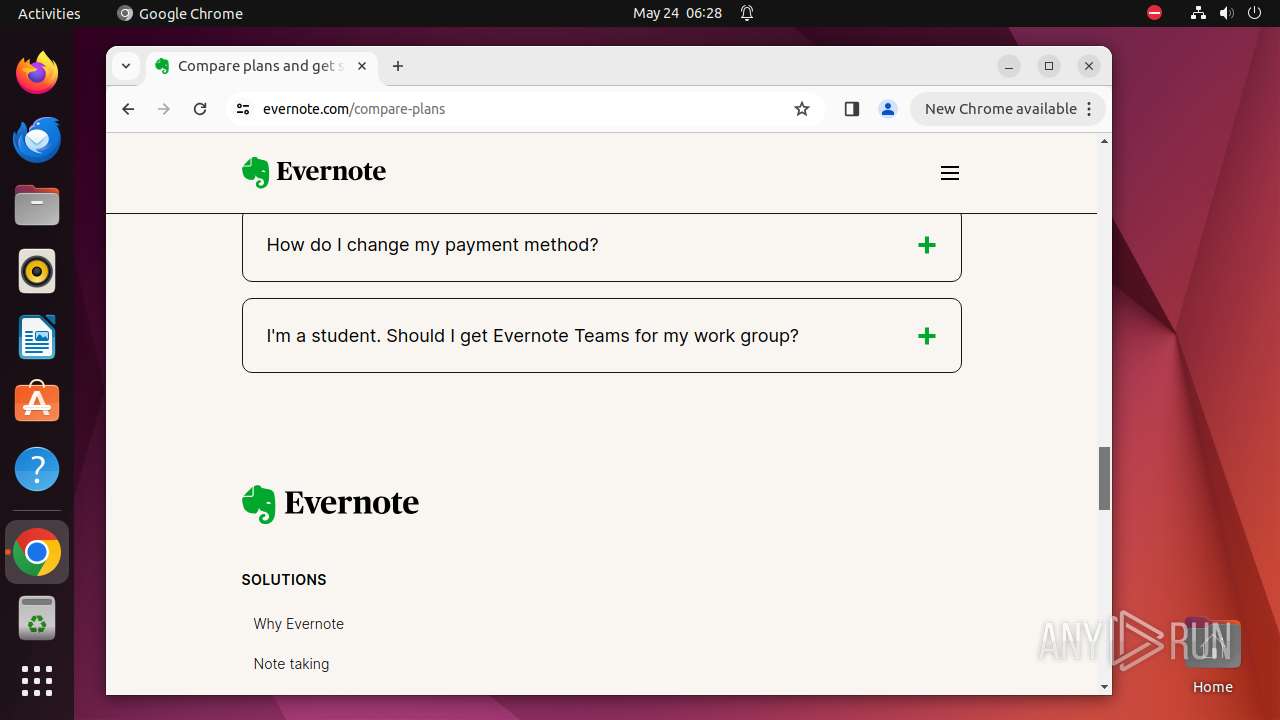This screenshot has height=720, width=1280.
Task: Click Google Chrome icon in dock
Action: coord(37,552)
